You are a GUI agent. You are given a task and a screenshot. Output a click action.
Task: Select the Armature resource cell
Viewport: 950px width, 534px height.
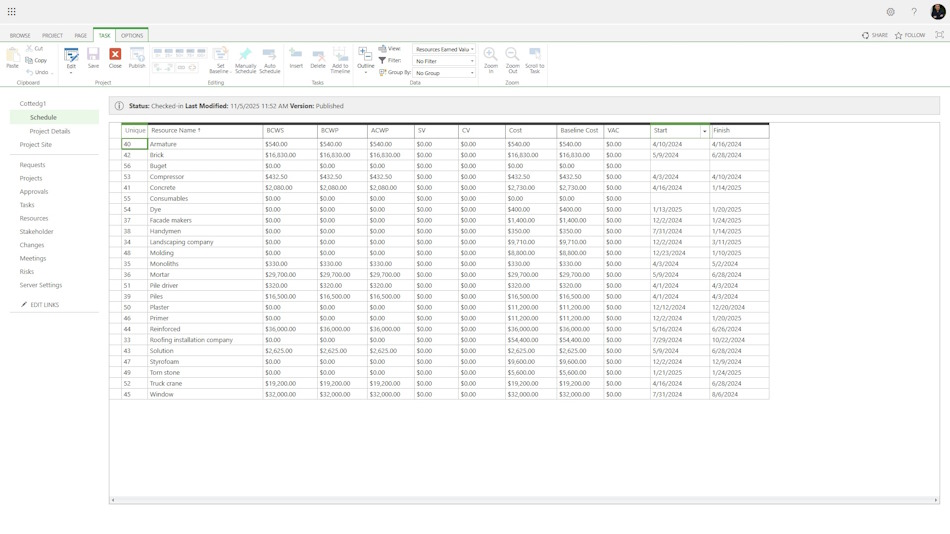[x=205, y=144]
